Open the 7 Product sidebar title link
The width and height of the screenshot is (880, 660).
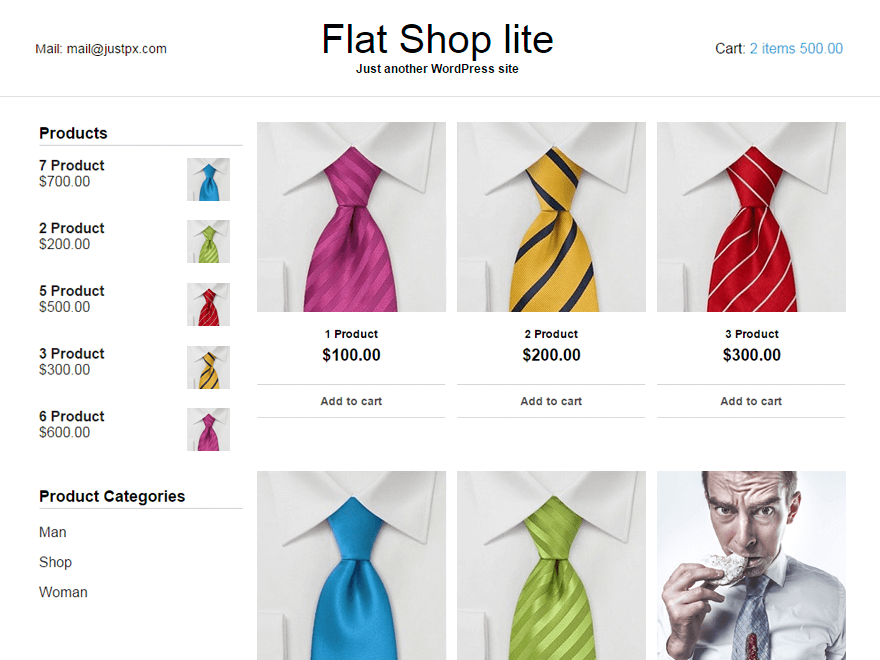72,166
